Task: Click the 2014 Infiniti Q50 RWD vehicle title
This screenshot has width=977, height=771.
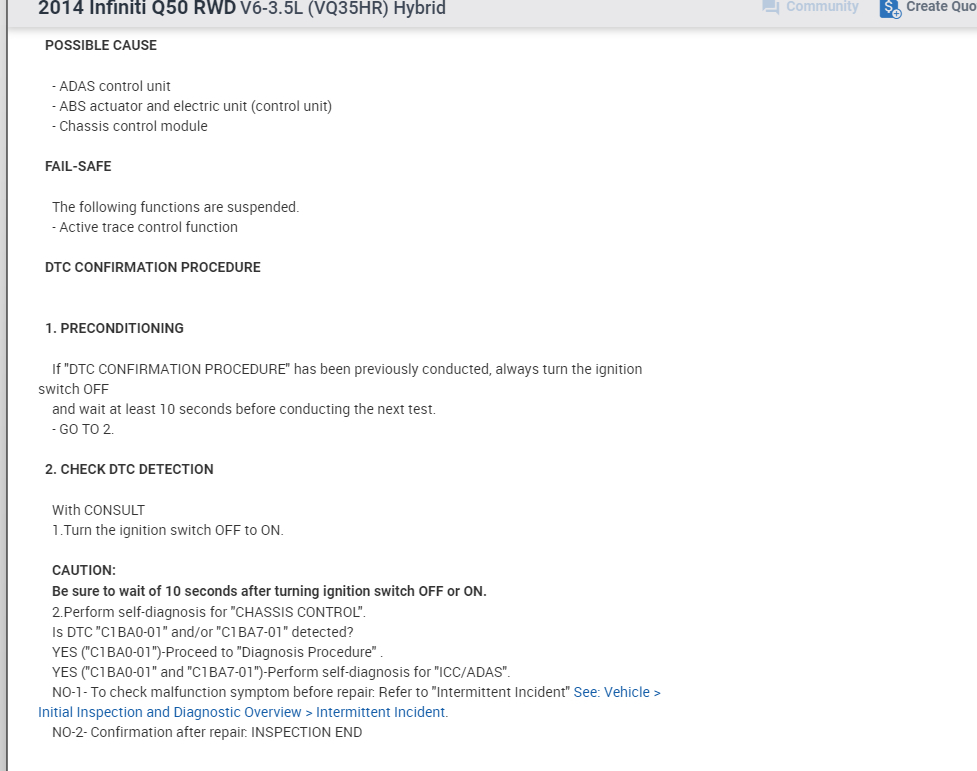Action: click(137, 9)
